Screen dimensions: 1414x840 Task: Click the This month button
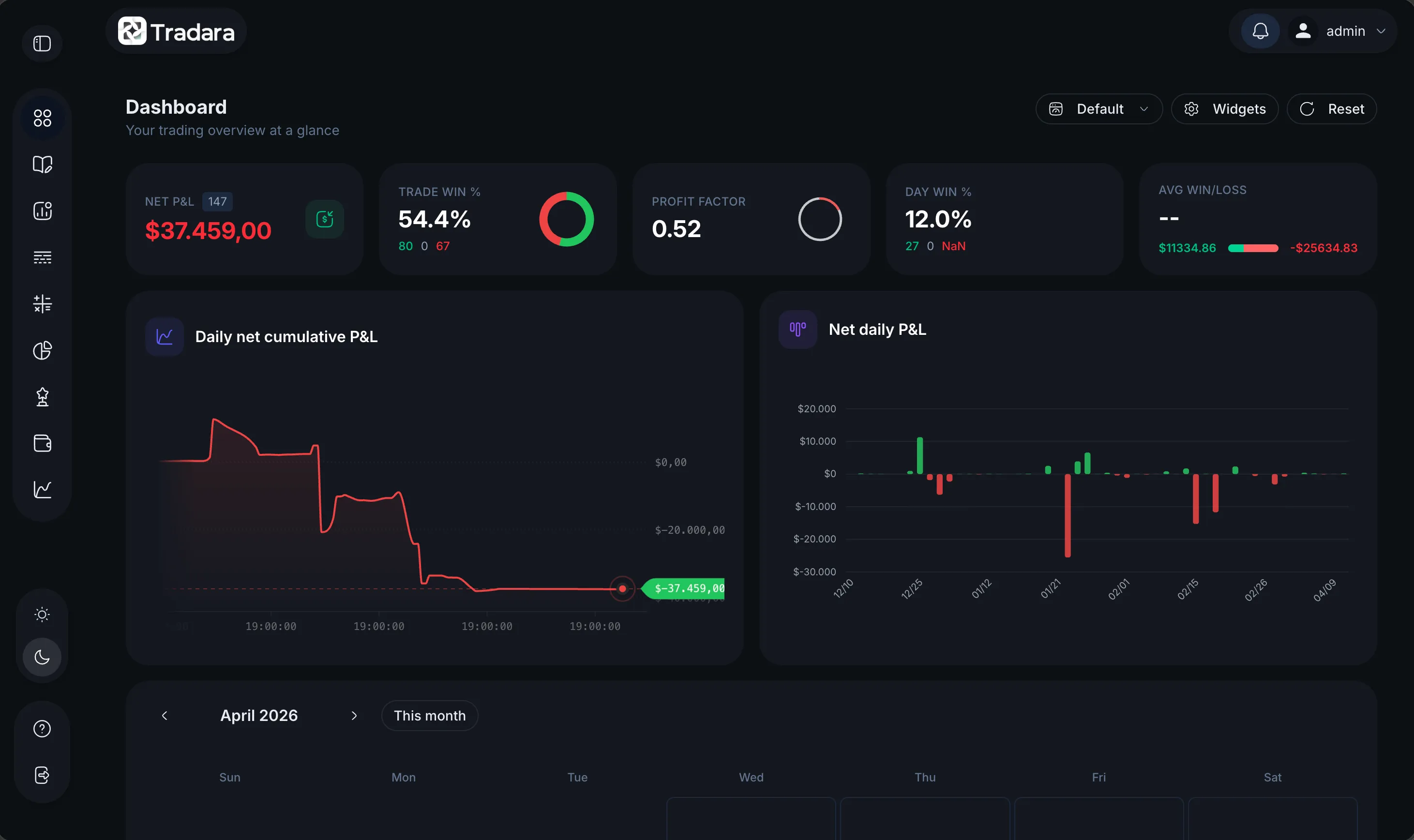(x=430, y=716)
